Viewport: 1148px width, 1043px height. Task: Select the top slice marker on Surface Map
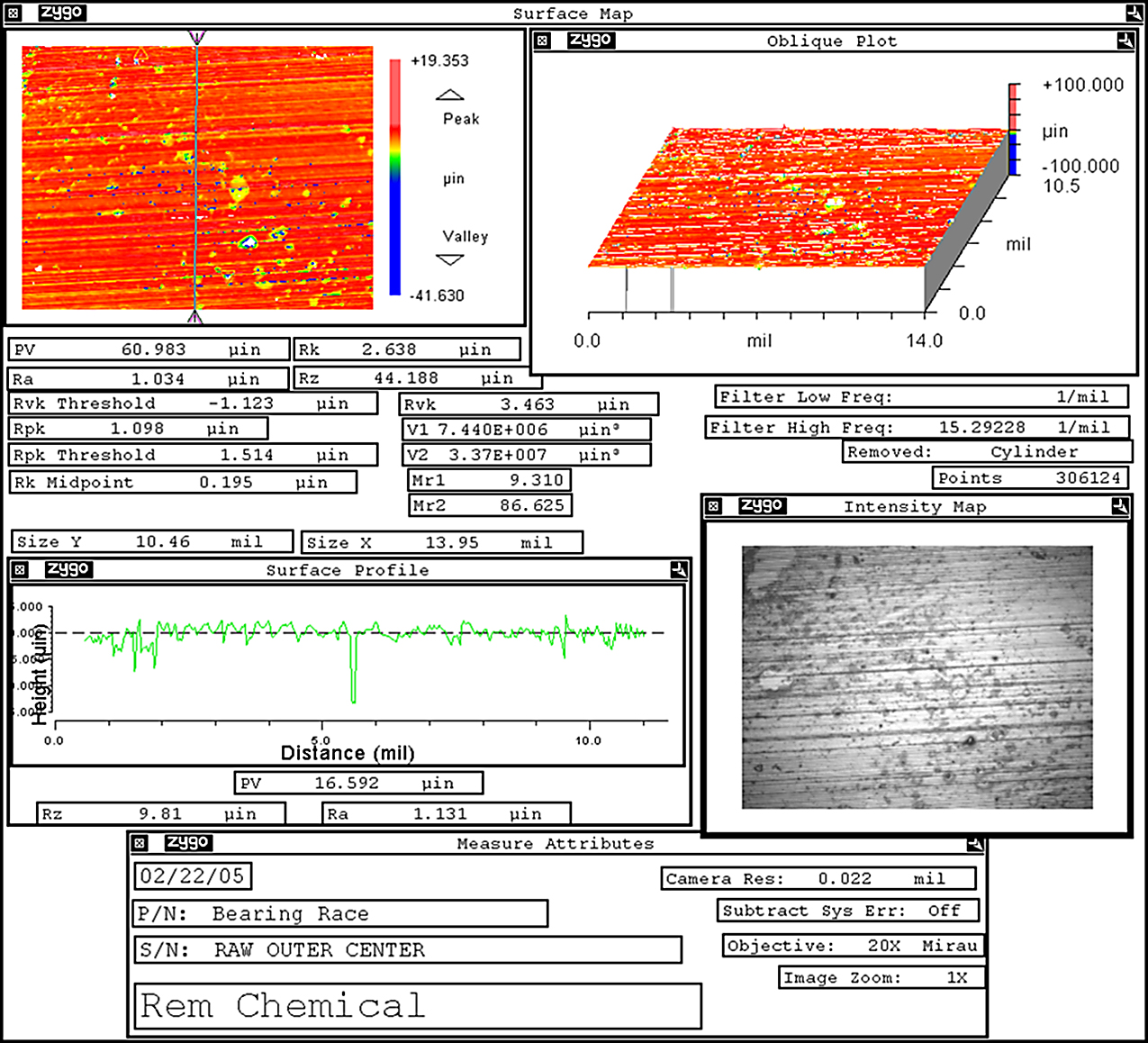point(196,37)
